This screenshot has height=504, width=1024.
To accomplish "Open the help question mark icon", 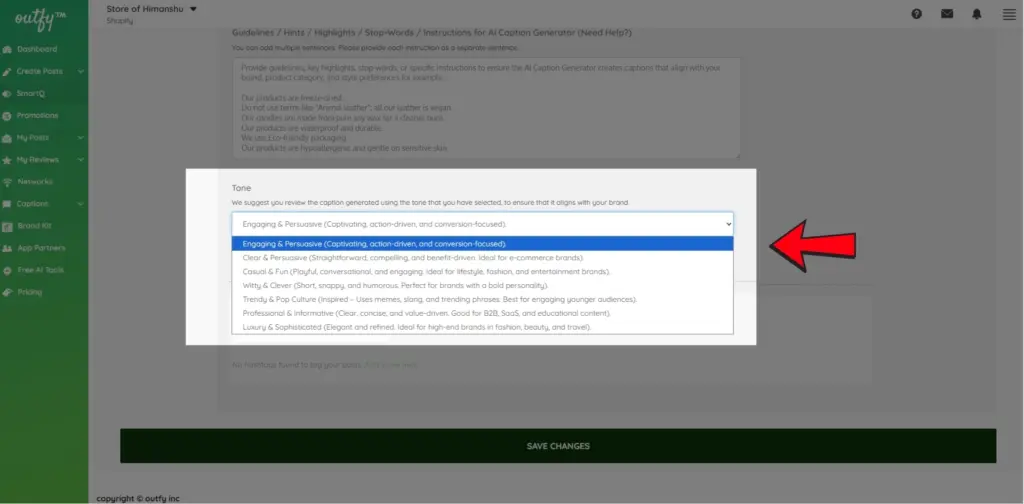I will [917, 14].
